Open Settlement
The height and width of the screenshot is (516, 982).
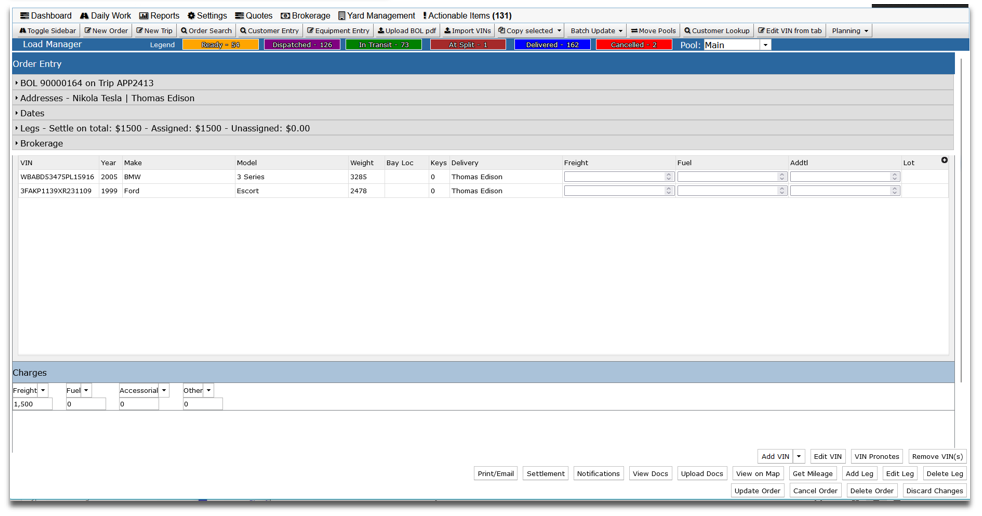point(545,473)
